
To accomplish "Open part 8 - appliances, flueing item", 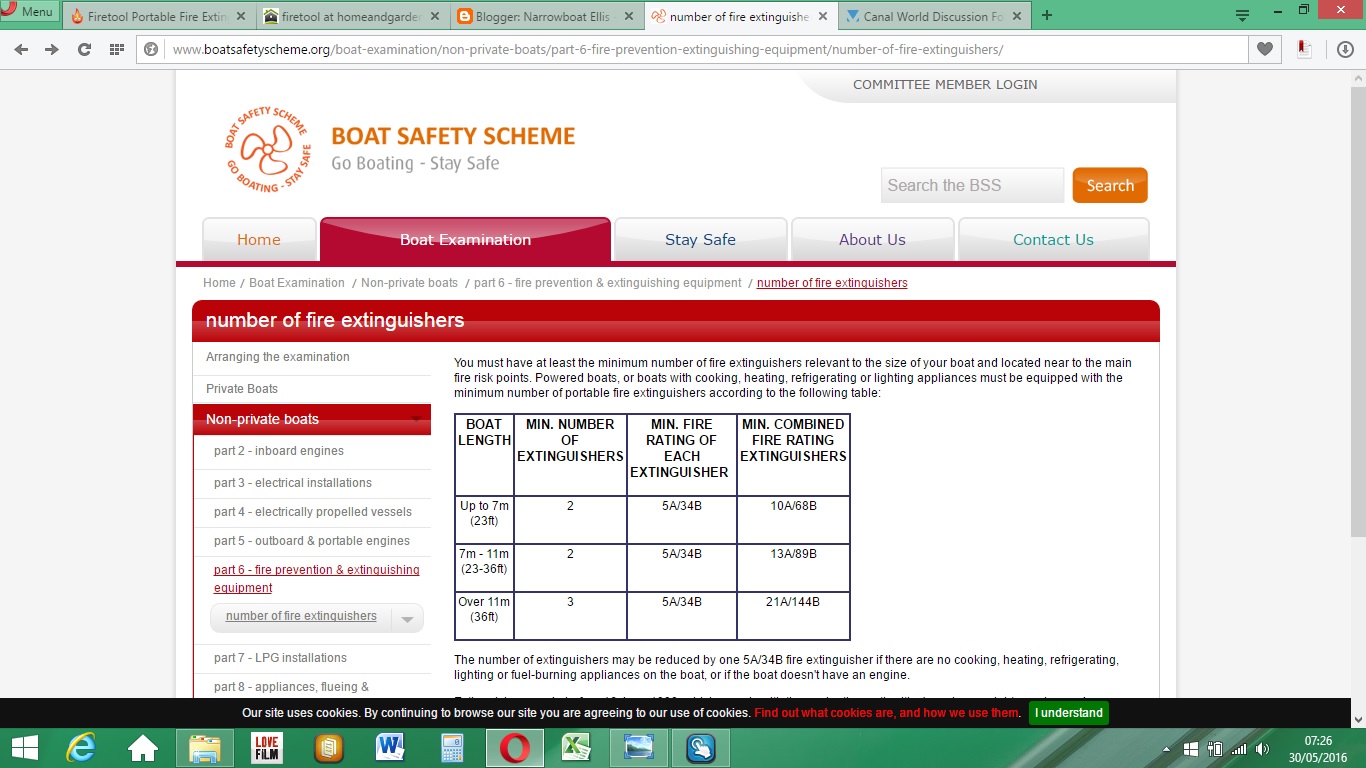I will pos(291,687).
